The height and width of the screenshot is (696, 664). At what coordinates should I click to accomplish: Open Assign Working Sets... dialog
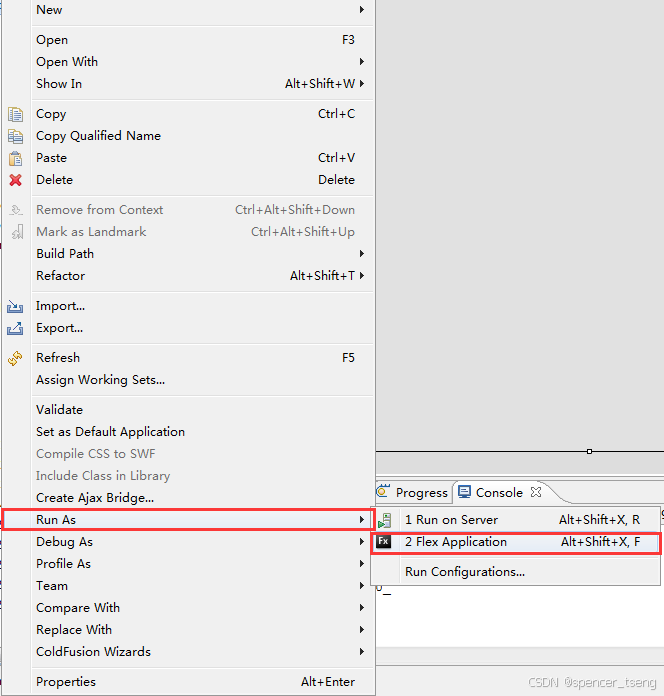(188, 380)
